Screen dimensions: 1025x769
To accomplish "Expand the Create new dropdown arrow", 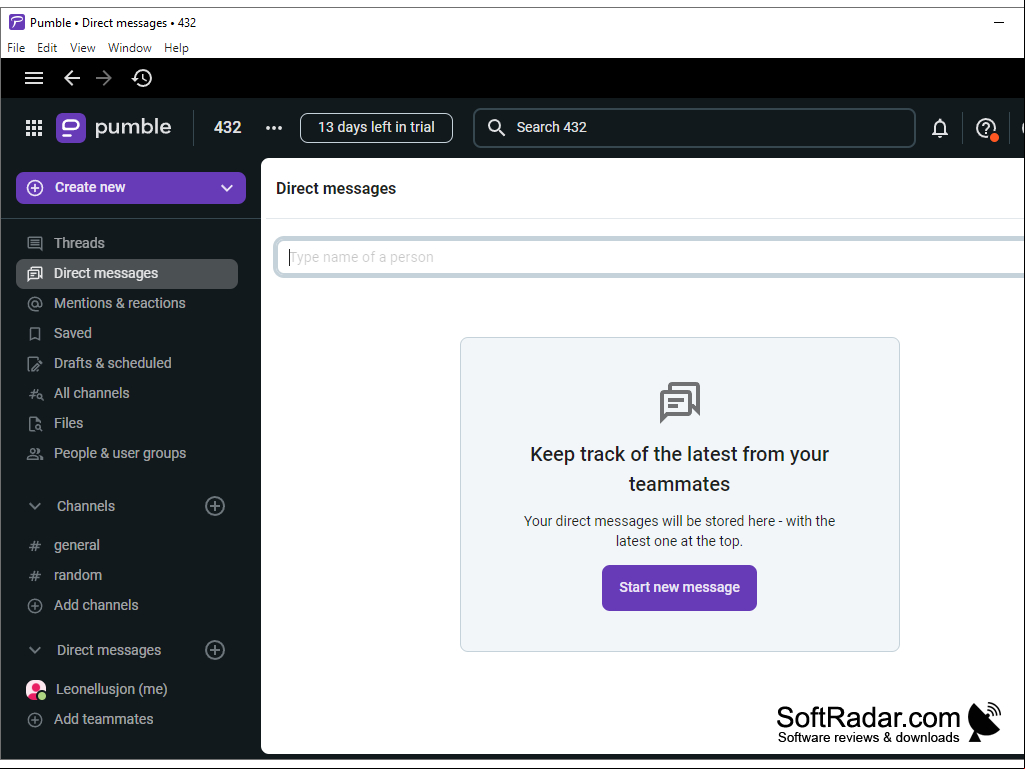I will 227,188.
